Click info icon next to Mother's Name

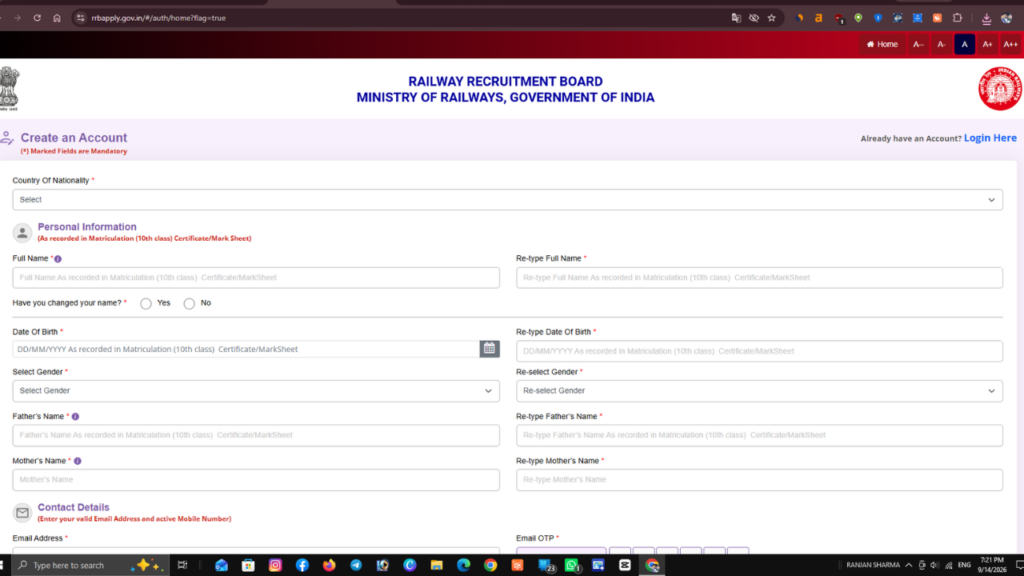click(77, 461)
